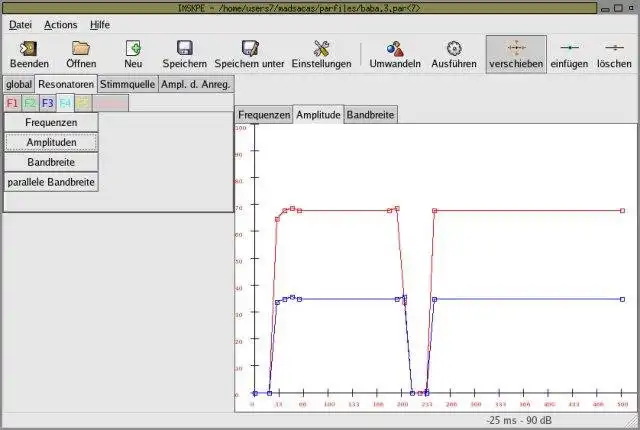The width and height of the screenshot is (640, 430).
Task: Select the cyan F4 formant tab
Action: 65,103
